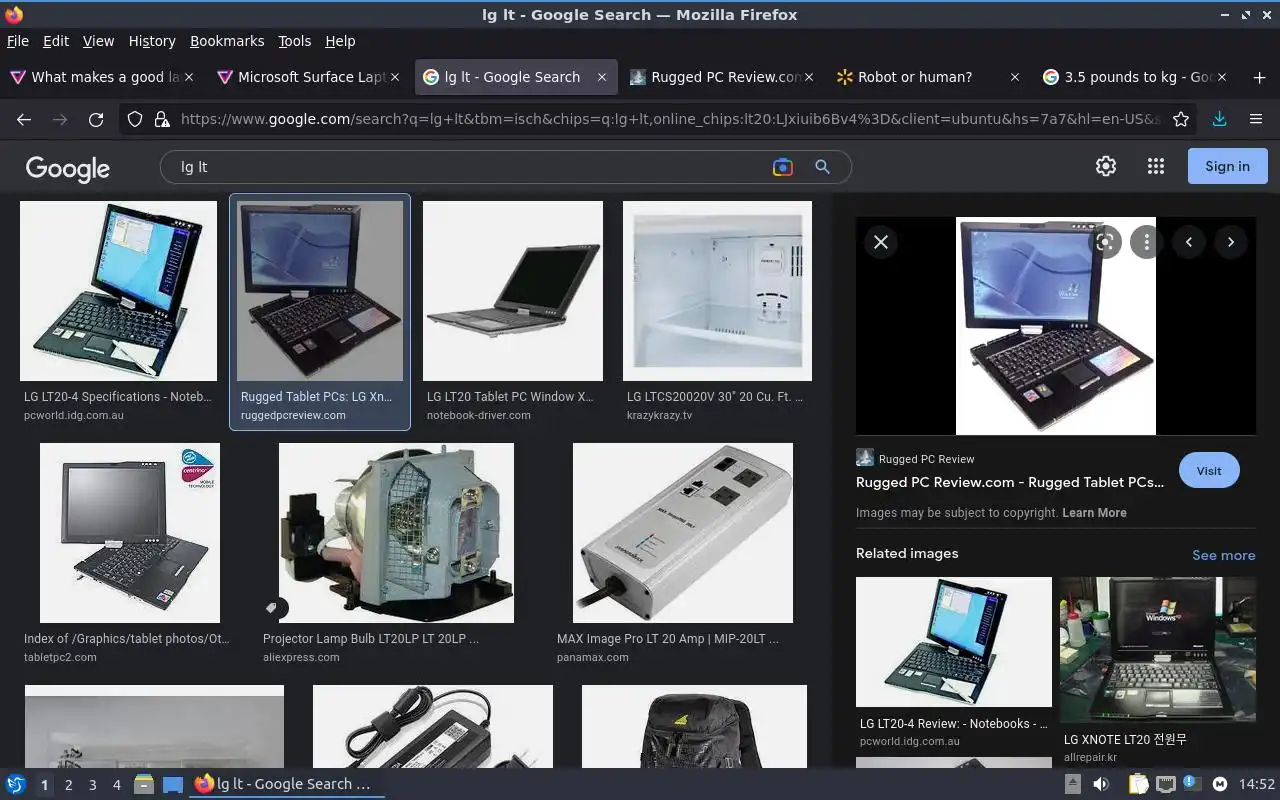Click the Google search input field
The width and height of the screenshot is (1280, 800).
pyautogui.click(x=470, y=167)
